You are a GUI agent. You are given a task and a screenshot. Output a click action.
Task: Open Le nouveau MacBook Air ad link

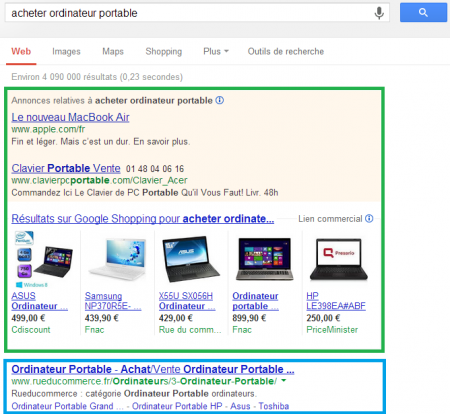70,117
